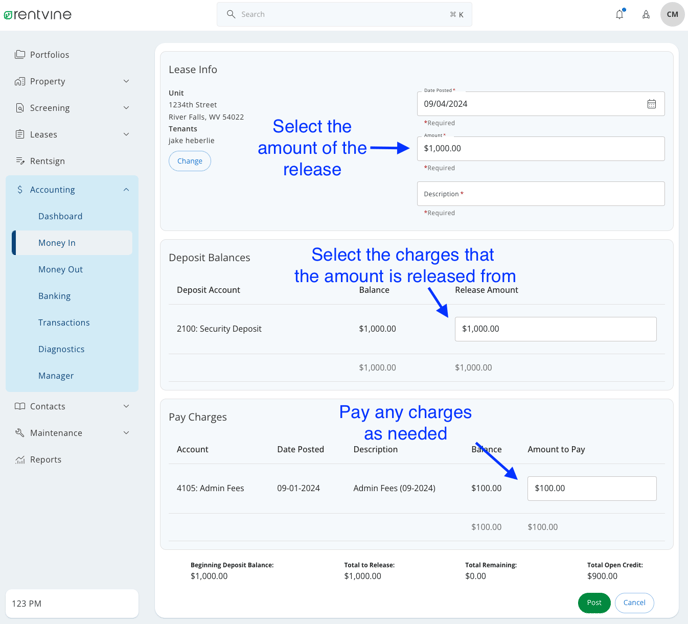Open the user profile icon in header
Image resolution: width=688 pixels, height=624 pixels.
[646, 15]
